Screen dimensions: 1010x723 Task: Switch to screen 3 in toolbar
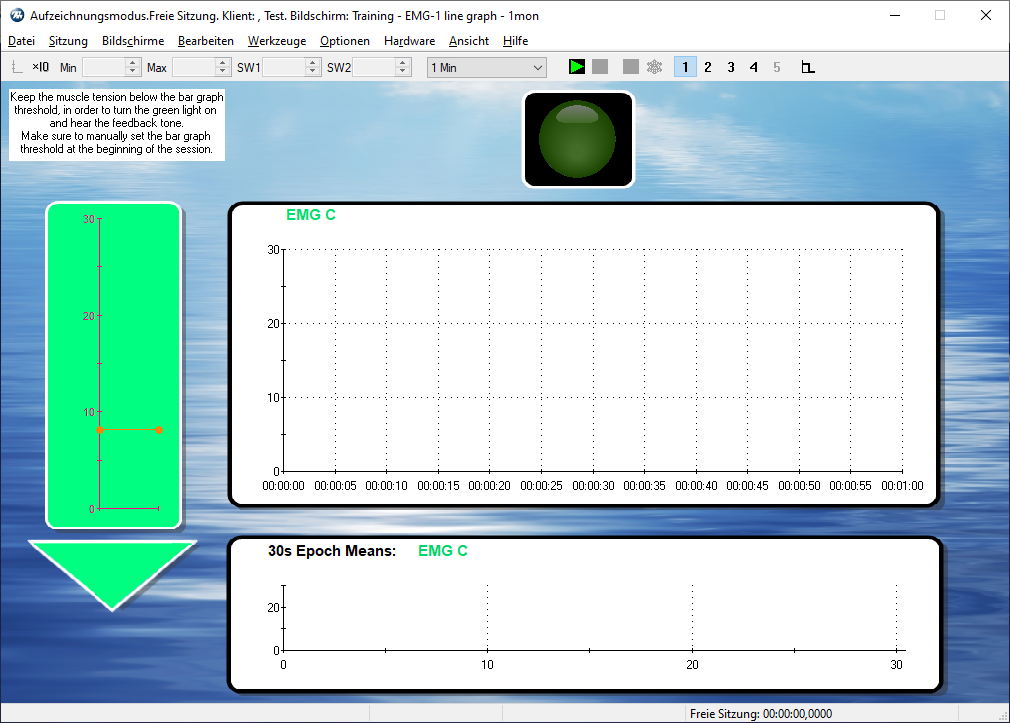pyautogui.click(x=731, y=67)
